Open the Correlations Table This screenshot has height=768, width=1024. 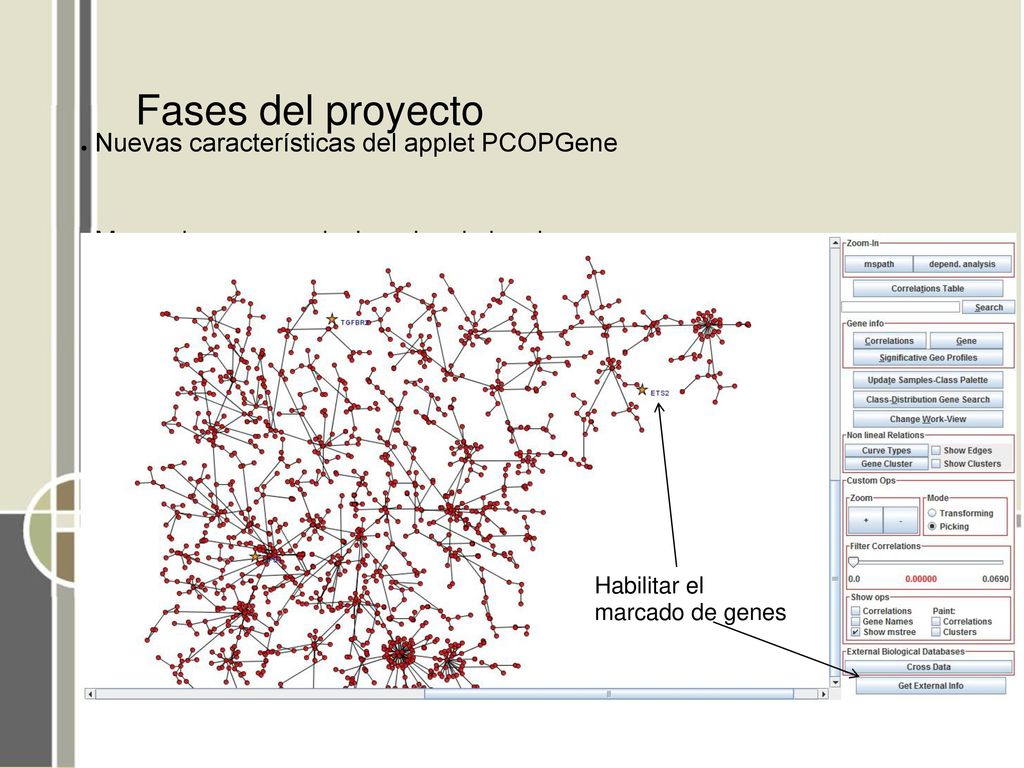927,288
